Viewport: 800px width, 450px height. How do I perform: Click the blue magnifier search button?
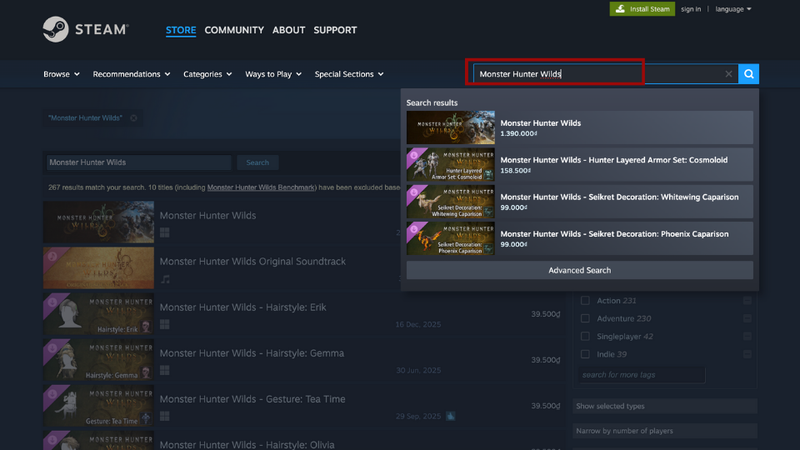click(748, 74)
